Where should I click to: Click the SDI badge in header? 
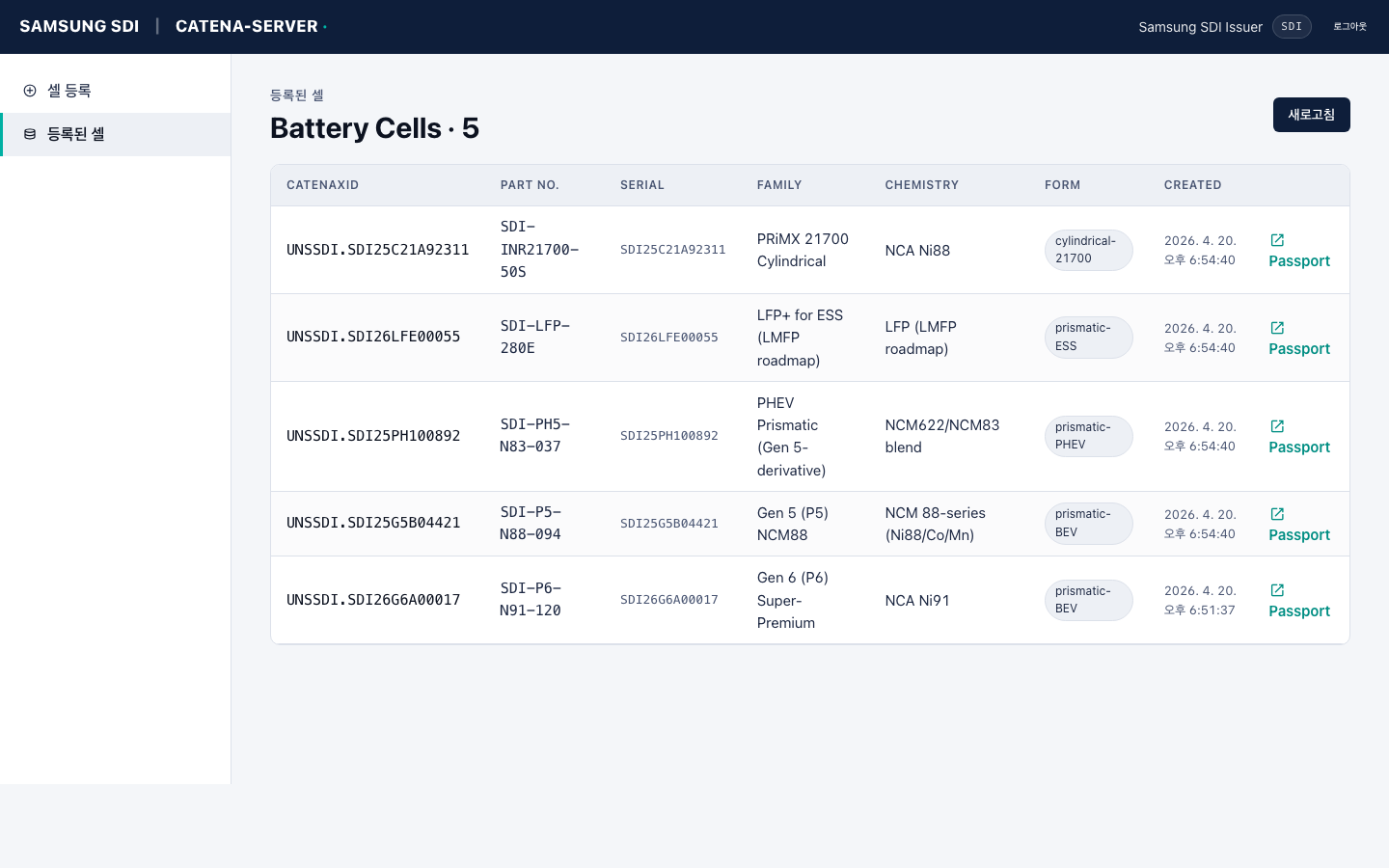(1292, 27)
